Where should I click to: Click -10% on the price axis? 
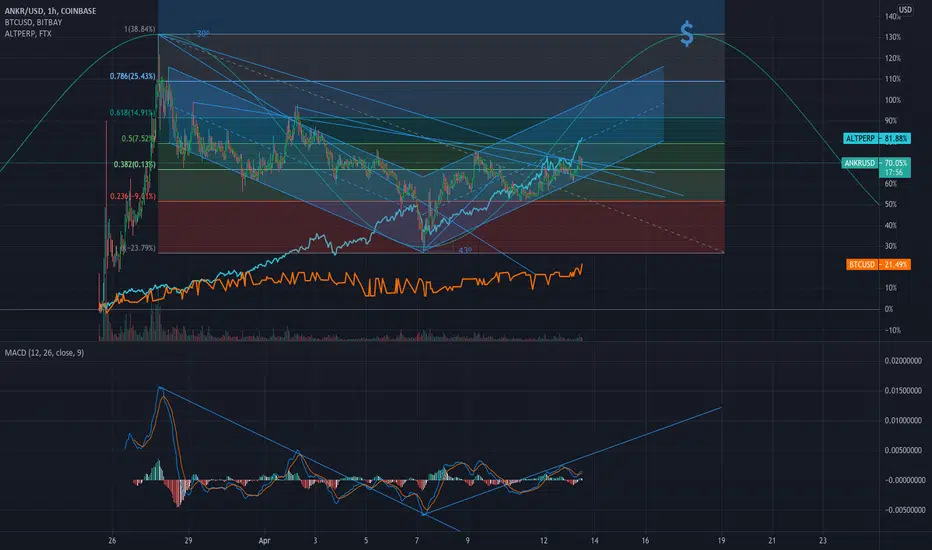pyautogui.click(x=893, y=330)
